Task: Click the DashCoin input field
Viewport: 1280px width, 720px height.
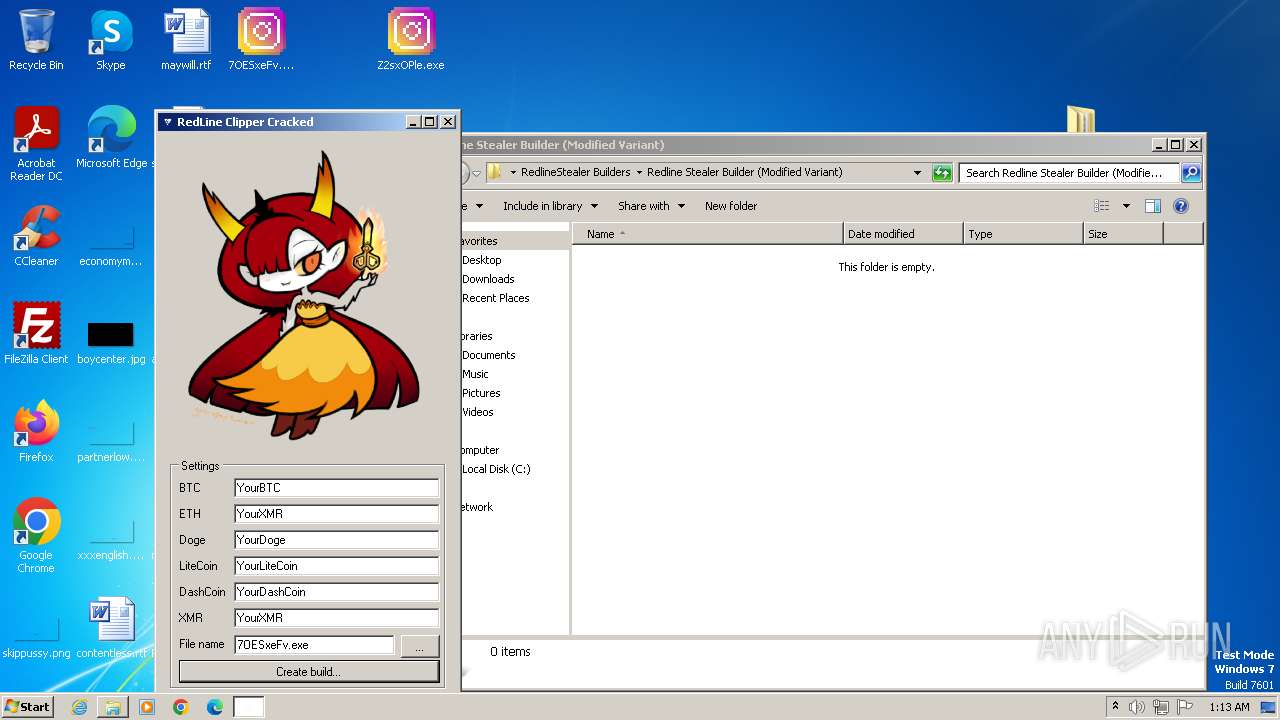Action: pos(337,592)
